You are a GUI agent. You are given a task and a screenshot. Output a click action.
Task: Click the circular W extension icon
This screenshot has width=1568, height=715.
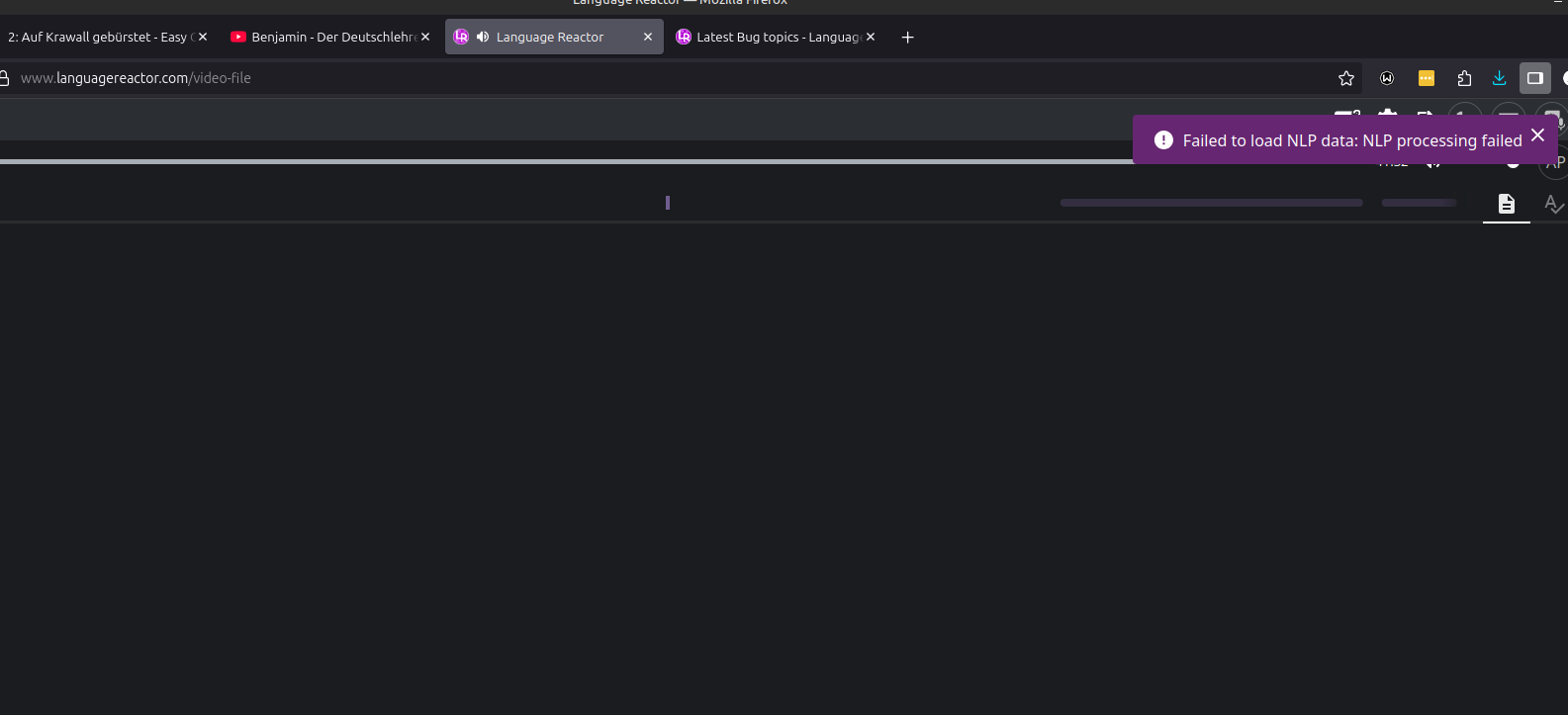(x=1387, y=78)
